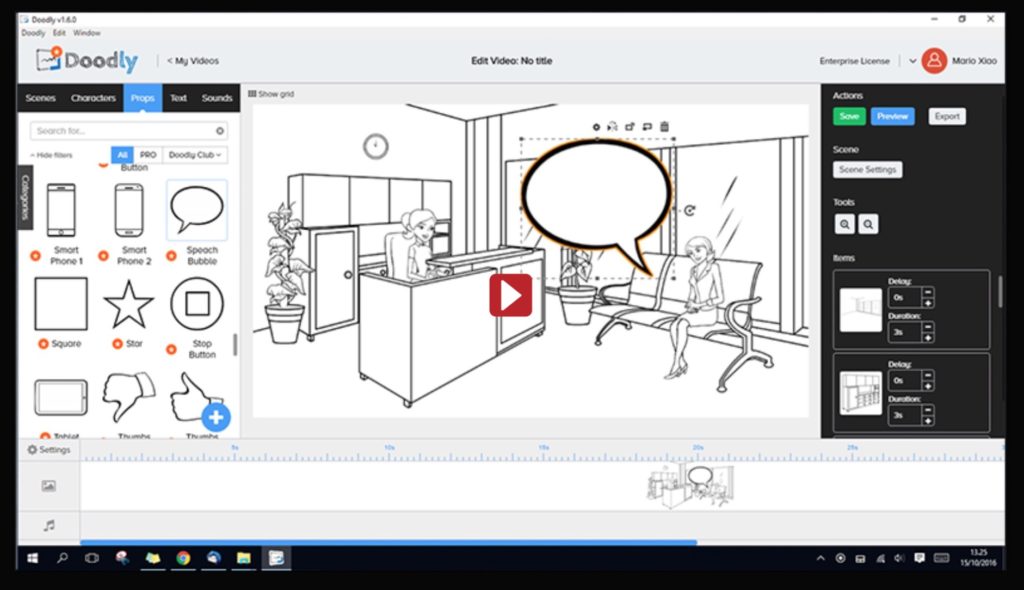Image resolution: width=1024 pixels, height=590 pixels.
Task: Click first item's delay field
Action: pyautogui.click(x=904, y=297)
